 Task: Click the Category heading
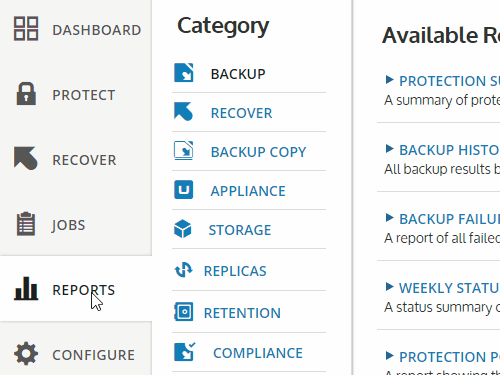tap(223, 26)
